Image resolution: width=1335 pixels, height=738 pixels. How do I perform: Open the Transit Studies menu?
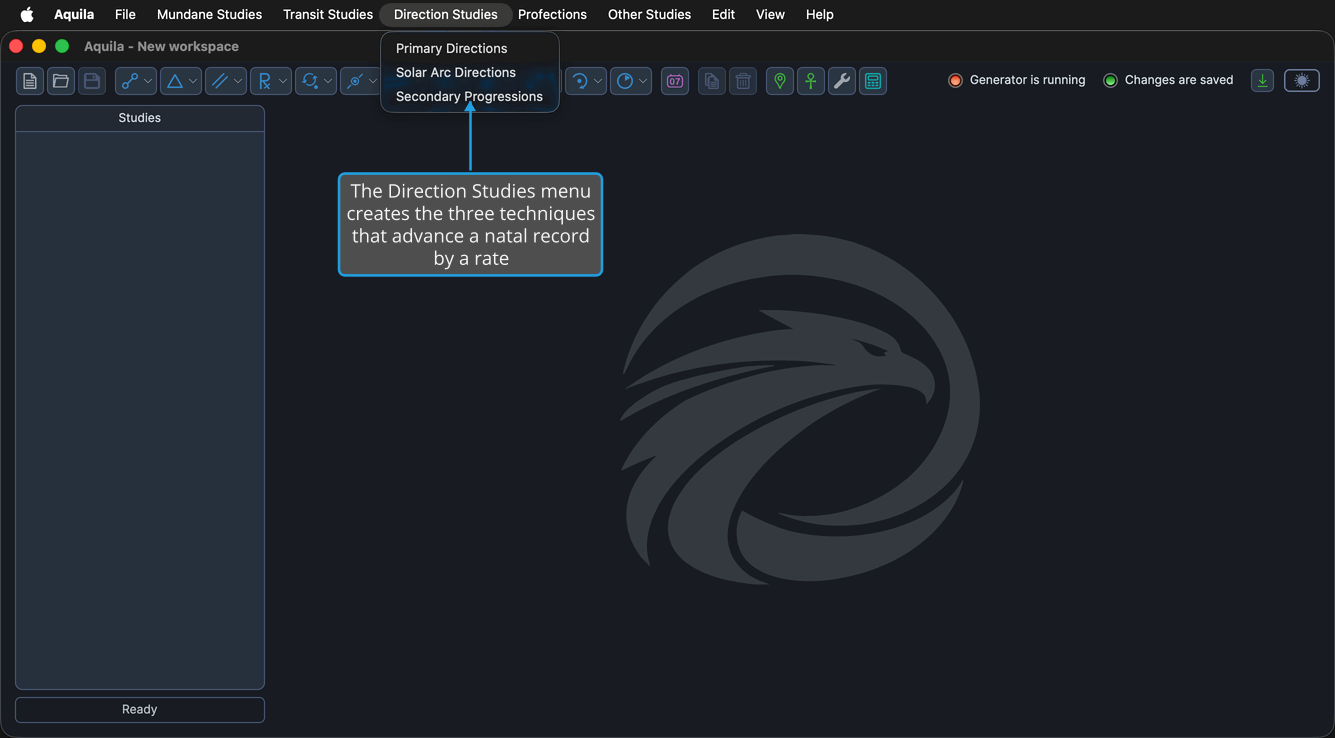click(328, 14)
